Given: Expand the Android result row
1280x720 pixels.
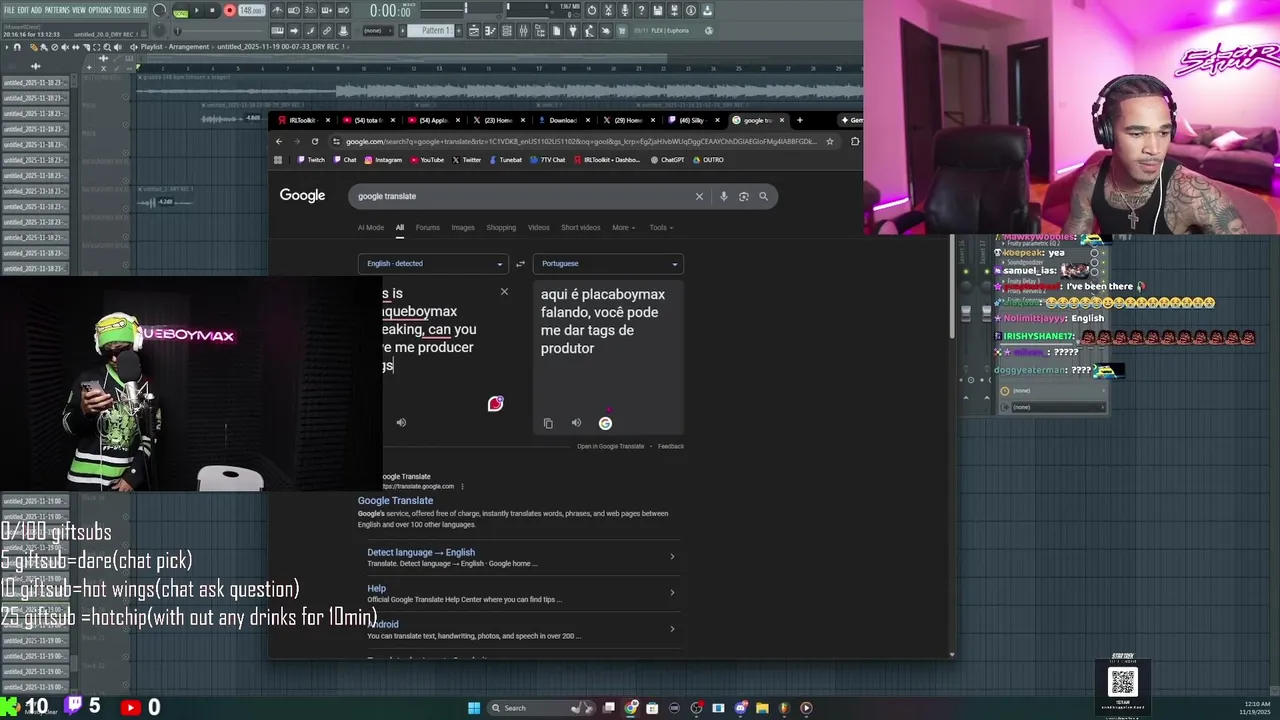Looking at the screenshot, I should 520,629.
